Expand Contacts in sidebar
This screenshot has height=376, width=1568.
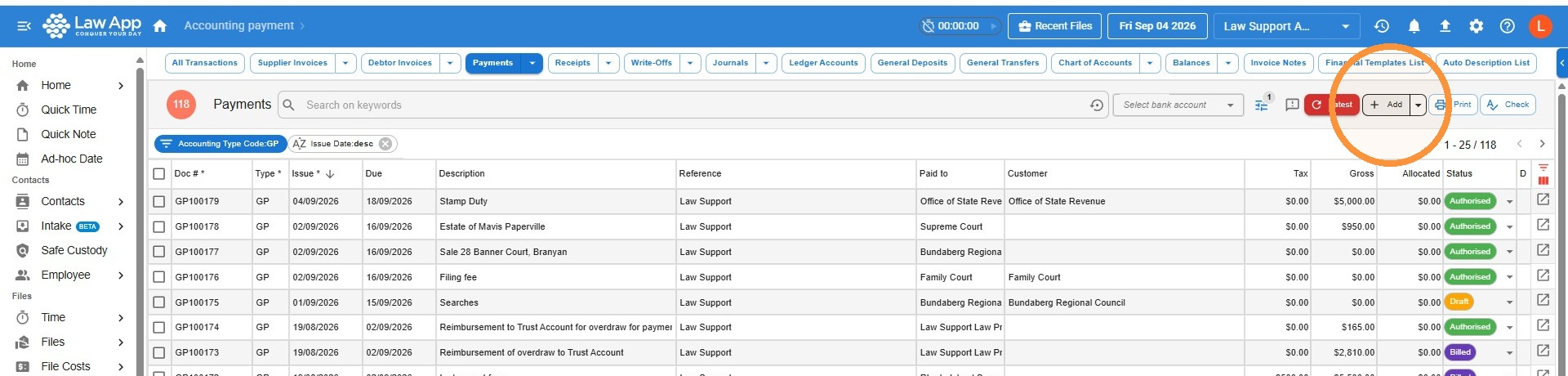[121, 201]
